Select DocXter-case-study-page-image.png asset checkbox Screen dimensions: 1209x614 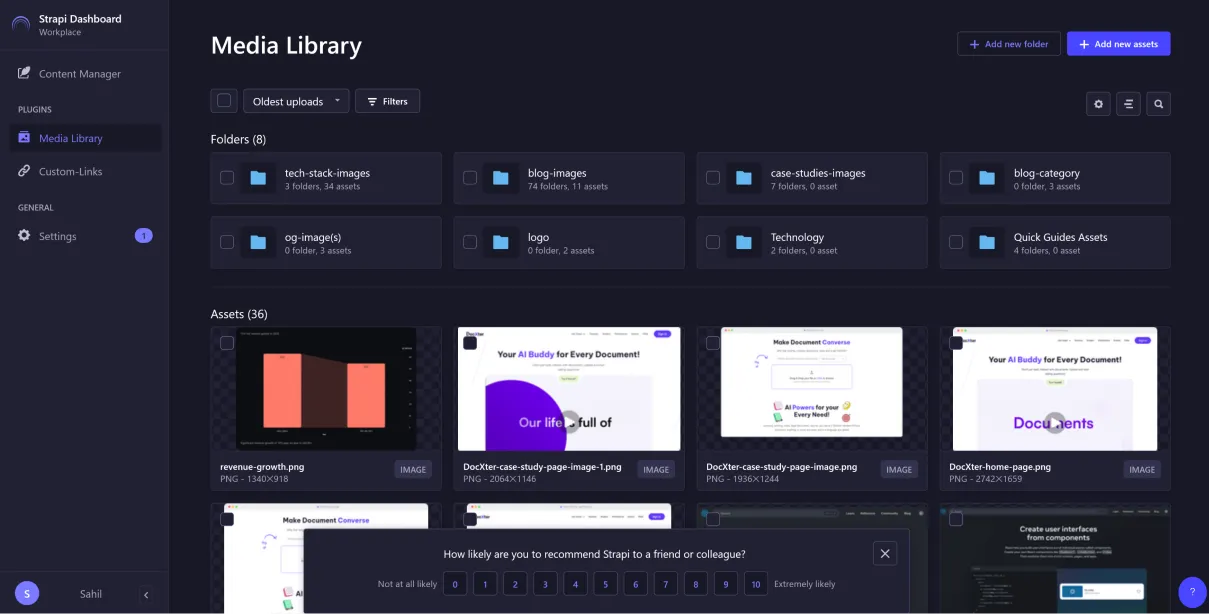pyautogui.click(x=713, y=343)
